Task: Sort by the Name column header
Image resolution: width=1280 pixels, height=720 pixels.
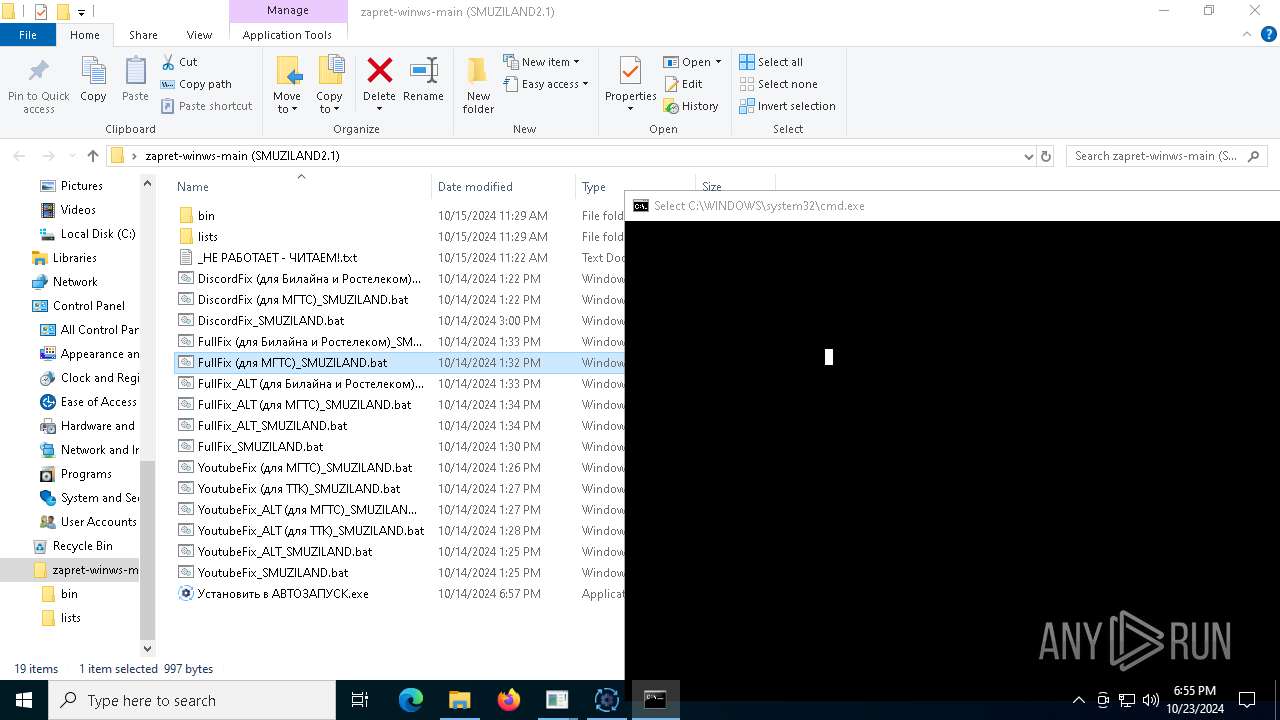Action: (193, 187)
